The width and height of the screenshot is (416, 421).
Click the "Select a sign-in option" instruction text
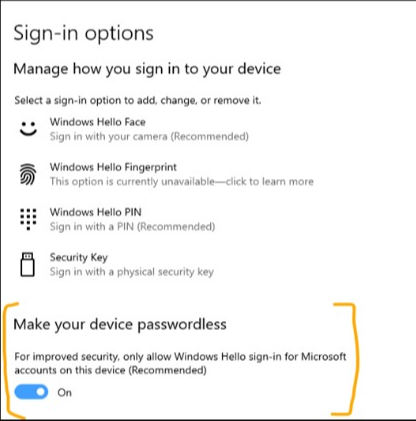pyautogui.click(x=138, y=100)
